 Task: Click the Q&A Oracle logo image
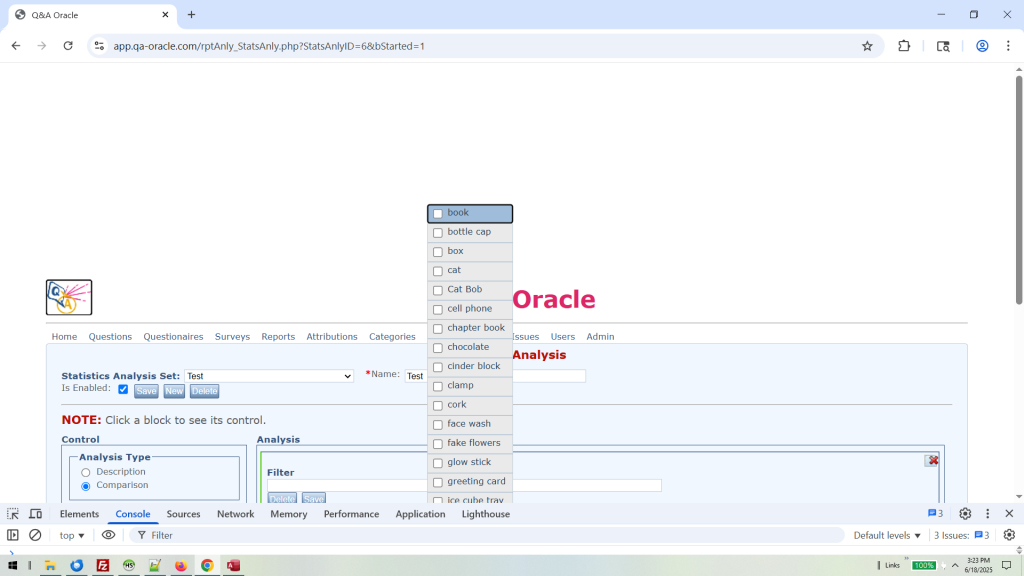[x=69, y=297]
